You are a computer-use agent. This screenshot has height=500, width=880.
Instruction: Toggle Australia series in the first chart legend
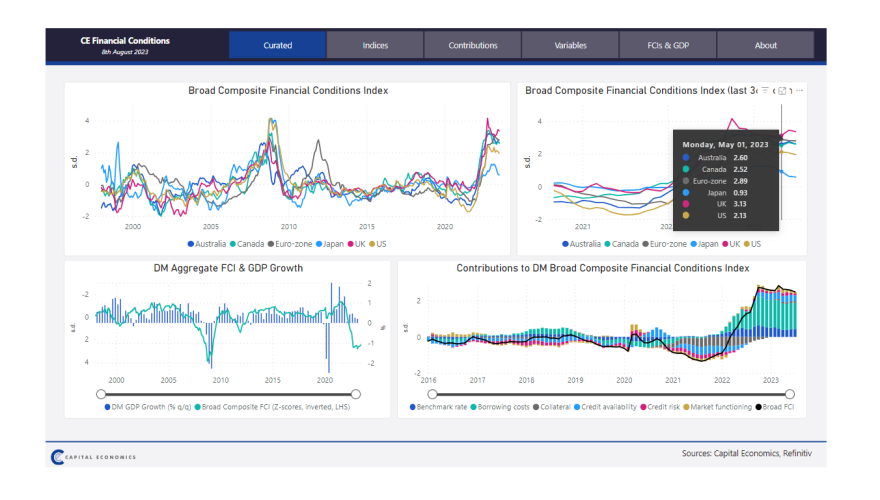[191, 244]
